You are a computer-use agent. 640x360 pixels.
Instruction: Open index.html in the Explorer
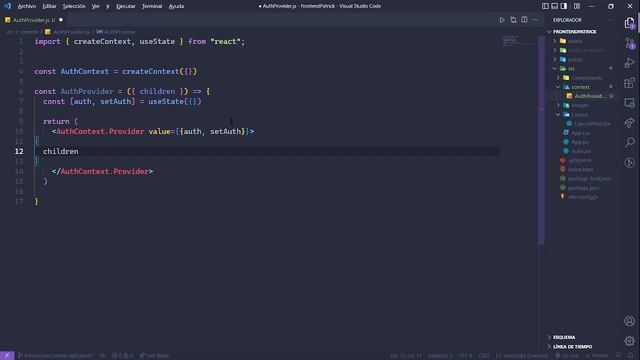[577, 169]
